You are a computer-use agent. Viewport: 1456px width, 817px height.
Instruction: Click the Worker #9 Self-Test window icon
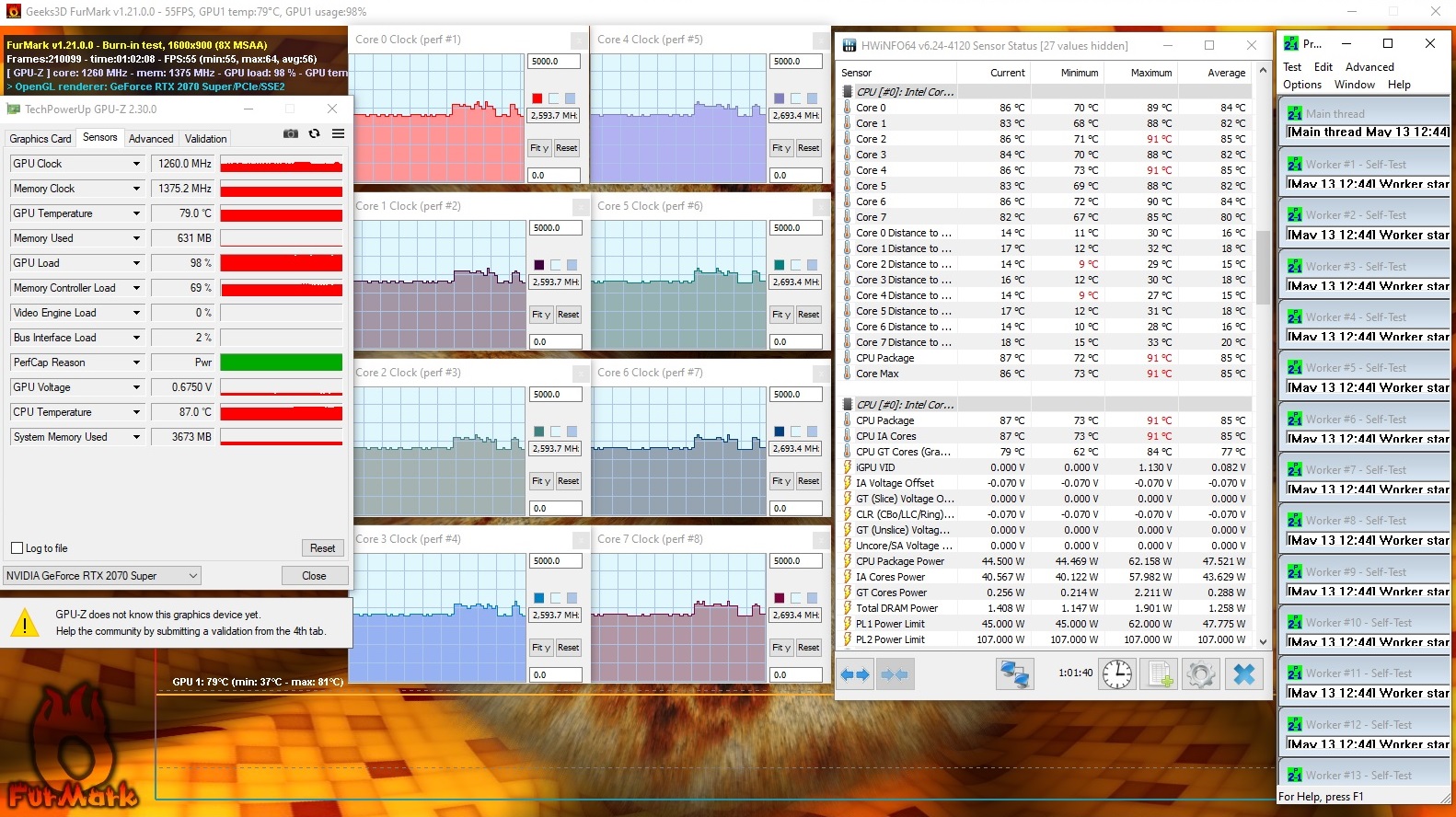pyautogui.click(x=1295, y=571)
